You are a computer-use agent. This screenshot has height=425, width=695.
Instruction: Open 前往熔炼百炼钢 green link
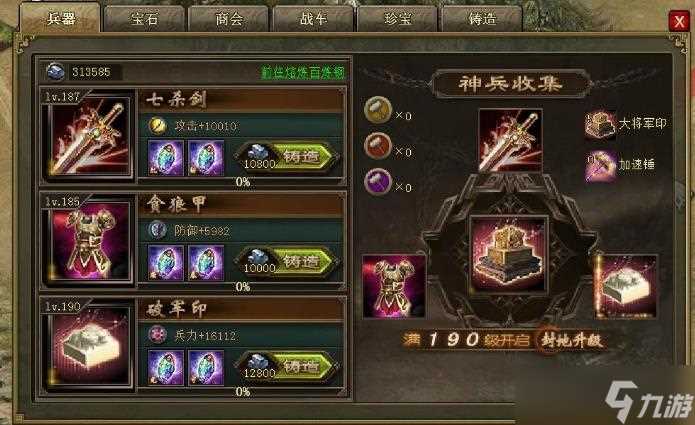tap(303, 73)
